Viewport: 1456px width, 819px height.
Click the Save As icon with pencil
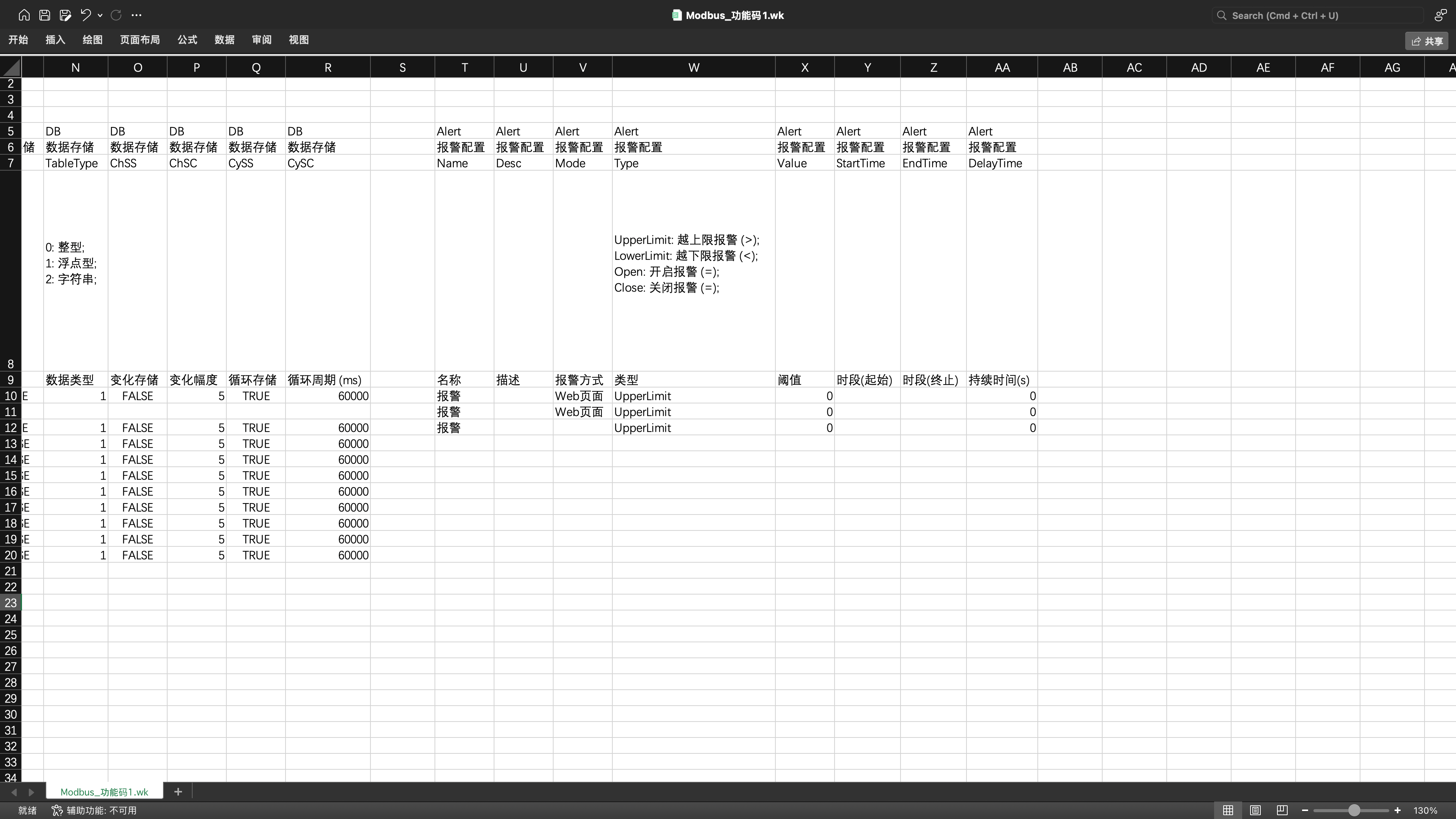pos(66,15)
